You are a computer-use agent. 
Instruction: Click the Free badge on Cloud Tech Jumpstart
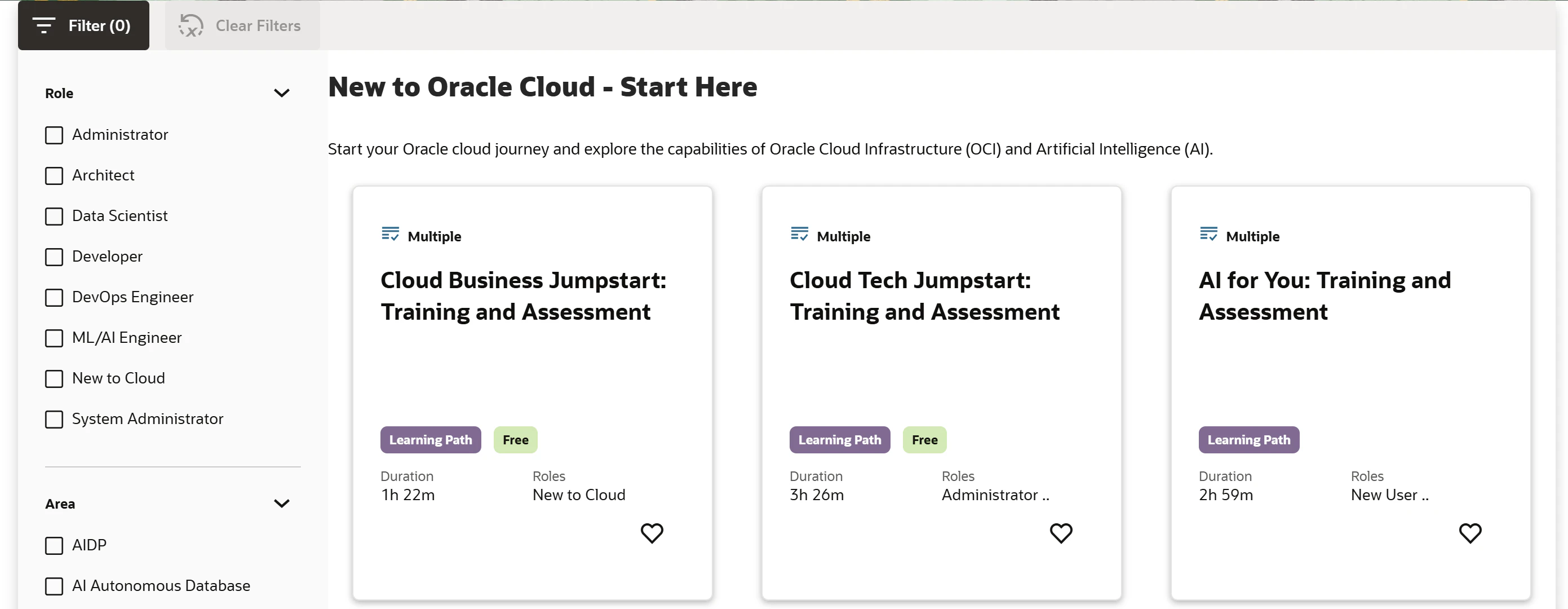click(x=924, y=440)
